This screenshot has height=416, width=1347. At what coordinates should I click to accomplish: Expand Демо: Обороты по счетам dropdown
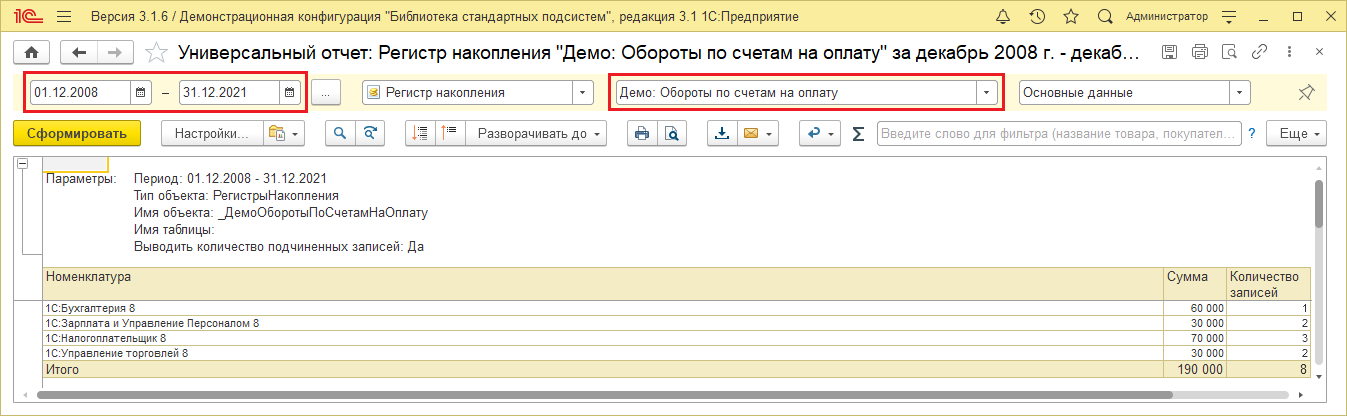[988, 92]
